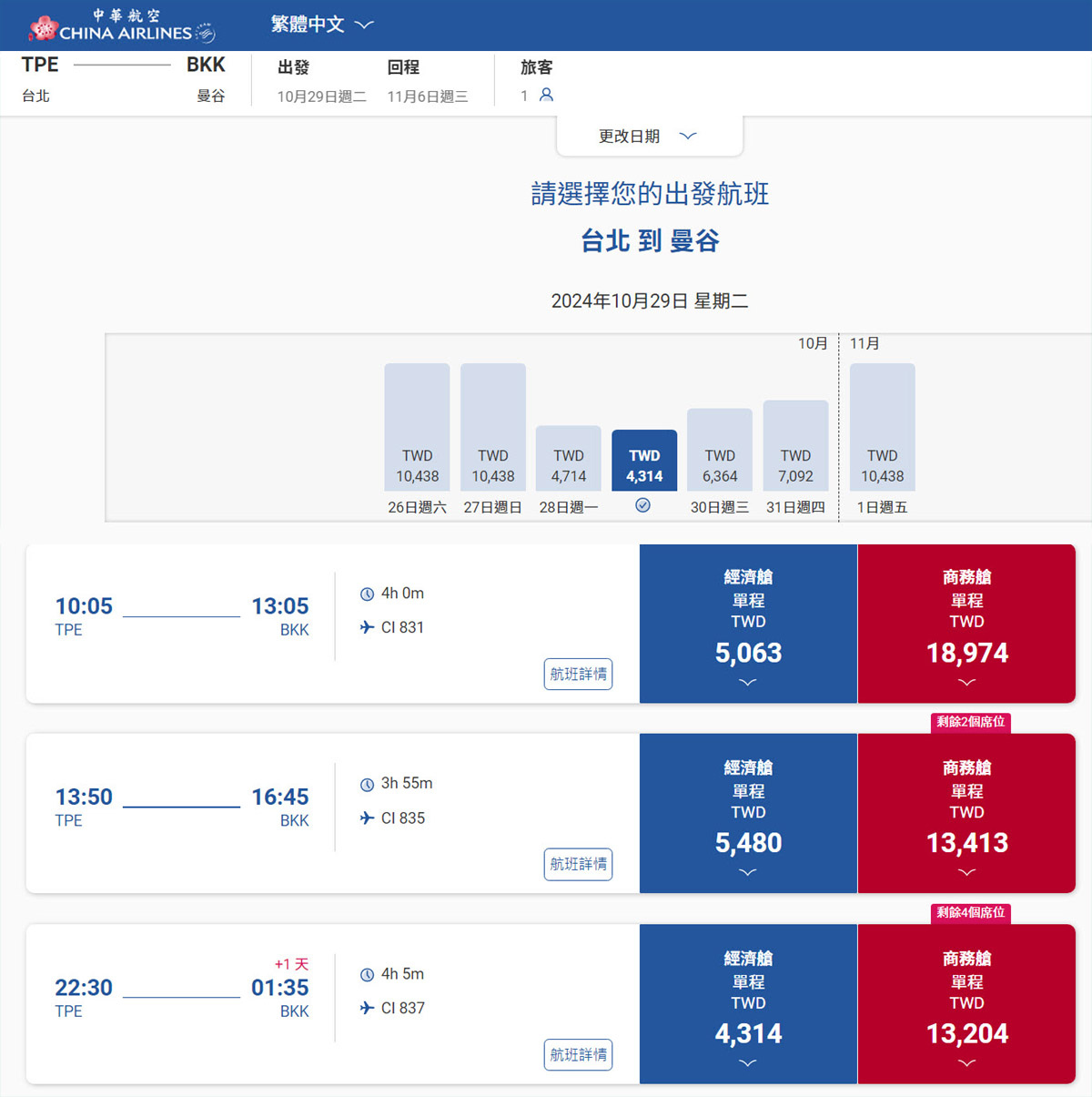
Task: Select the 28日週一 TWD 4,714 fare bar
Action: (569, 459)
